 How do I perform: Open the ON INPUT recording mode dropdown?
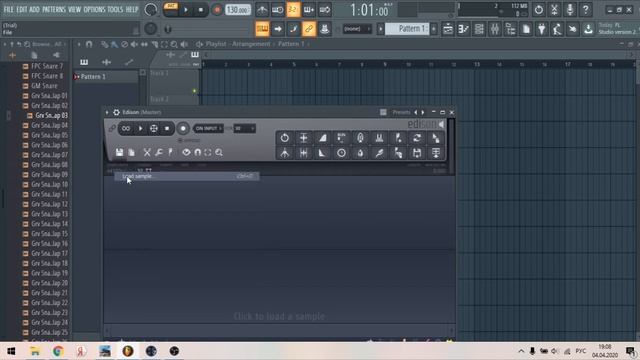coord(208,129)
